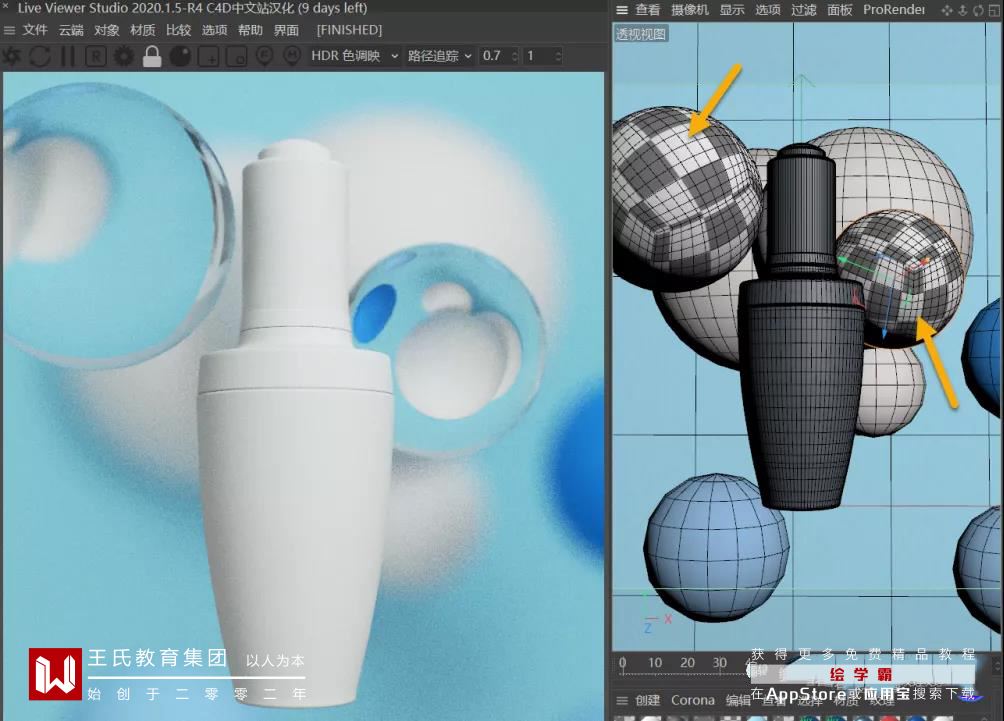Click the 透视视图 viewport label
This screenshot has height=721, width=1004.
click(640, 34)
